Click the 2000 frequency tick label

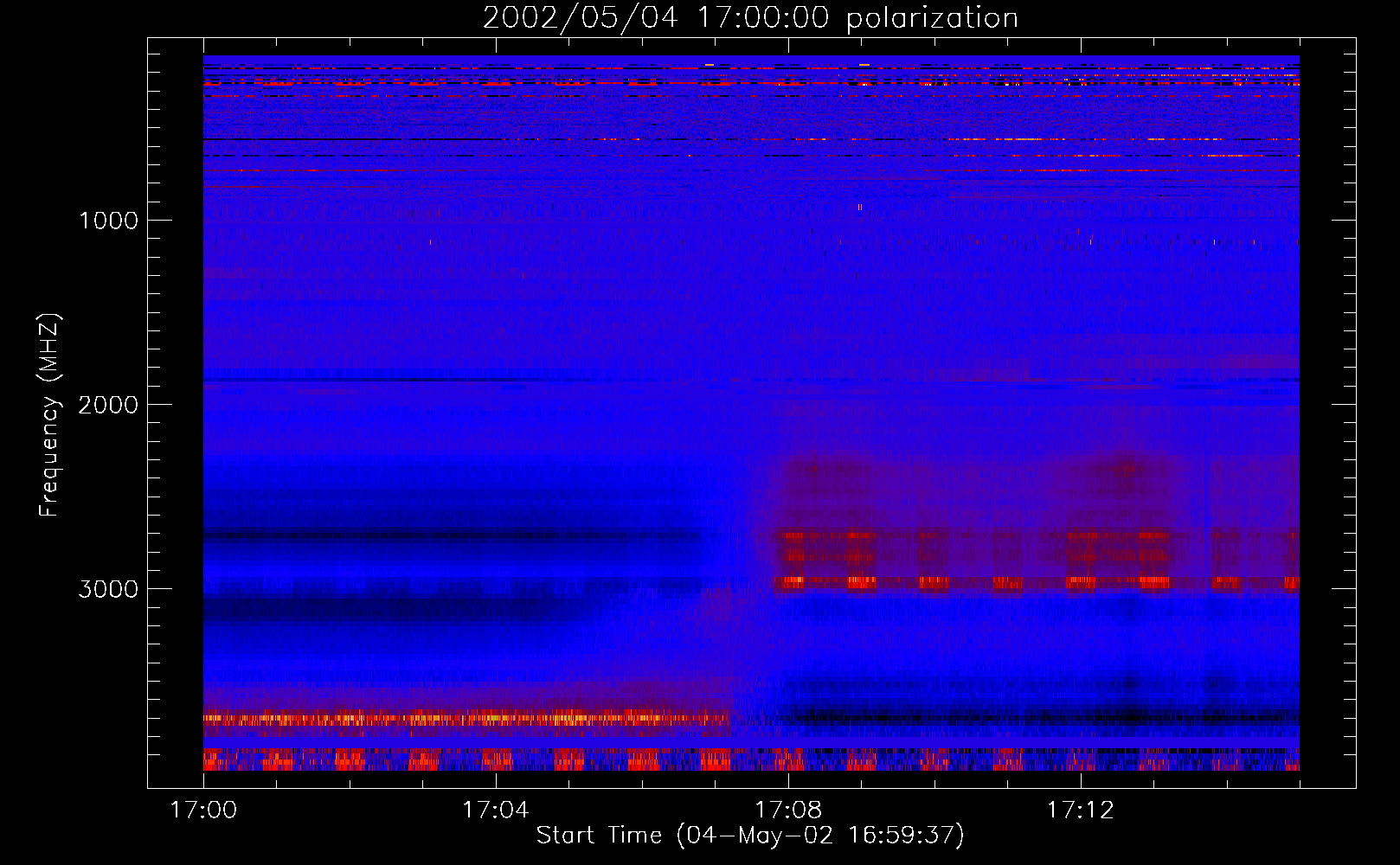[108, 405]
